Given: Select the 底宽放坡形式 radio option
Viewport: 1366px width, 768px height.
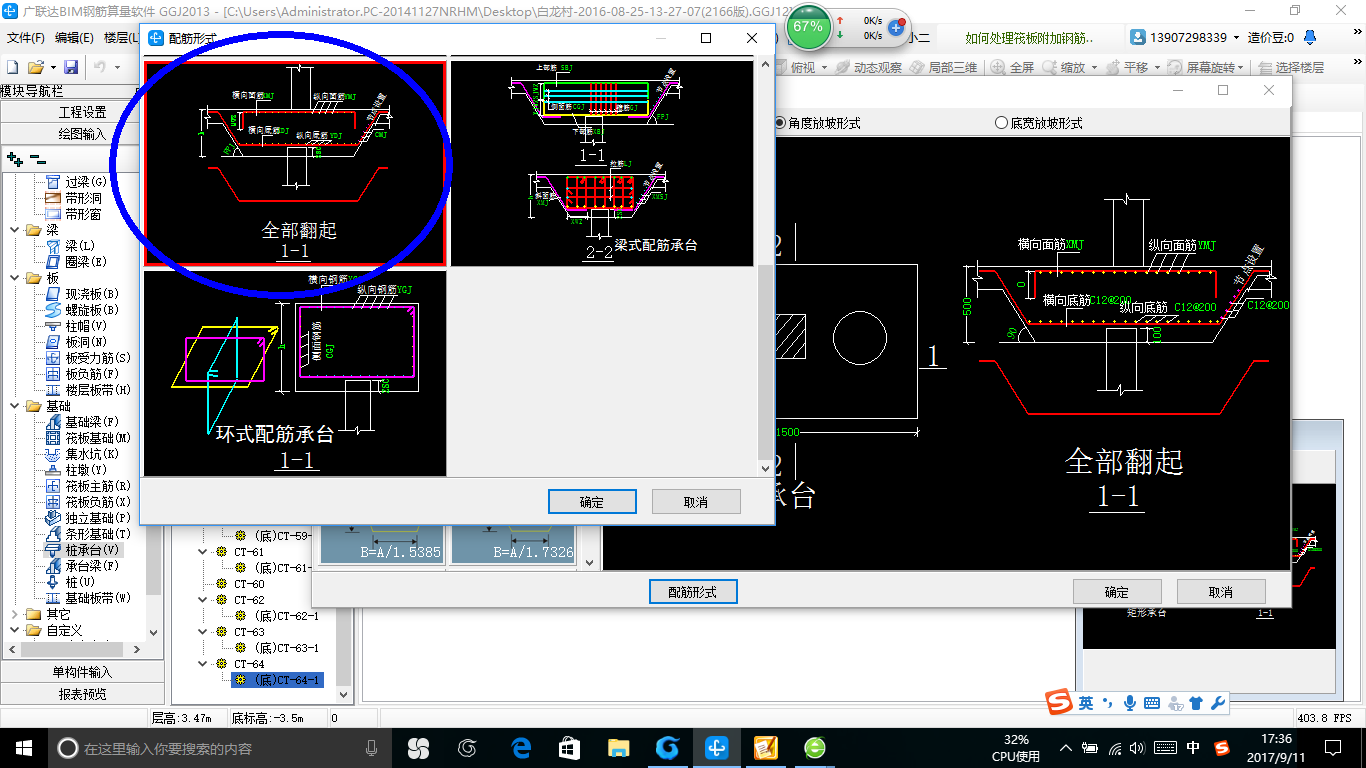Looking at the screenshot, I should point(1039,123).
